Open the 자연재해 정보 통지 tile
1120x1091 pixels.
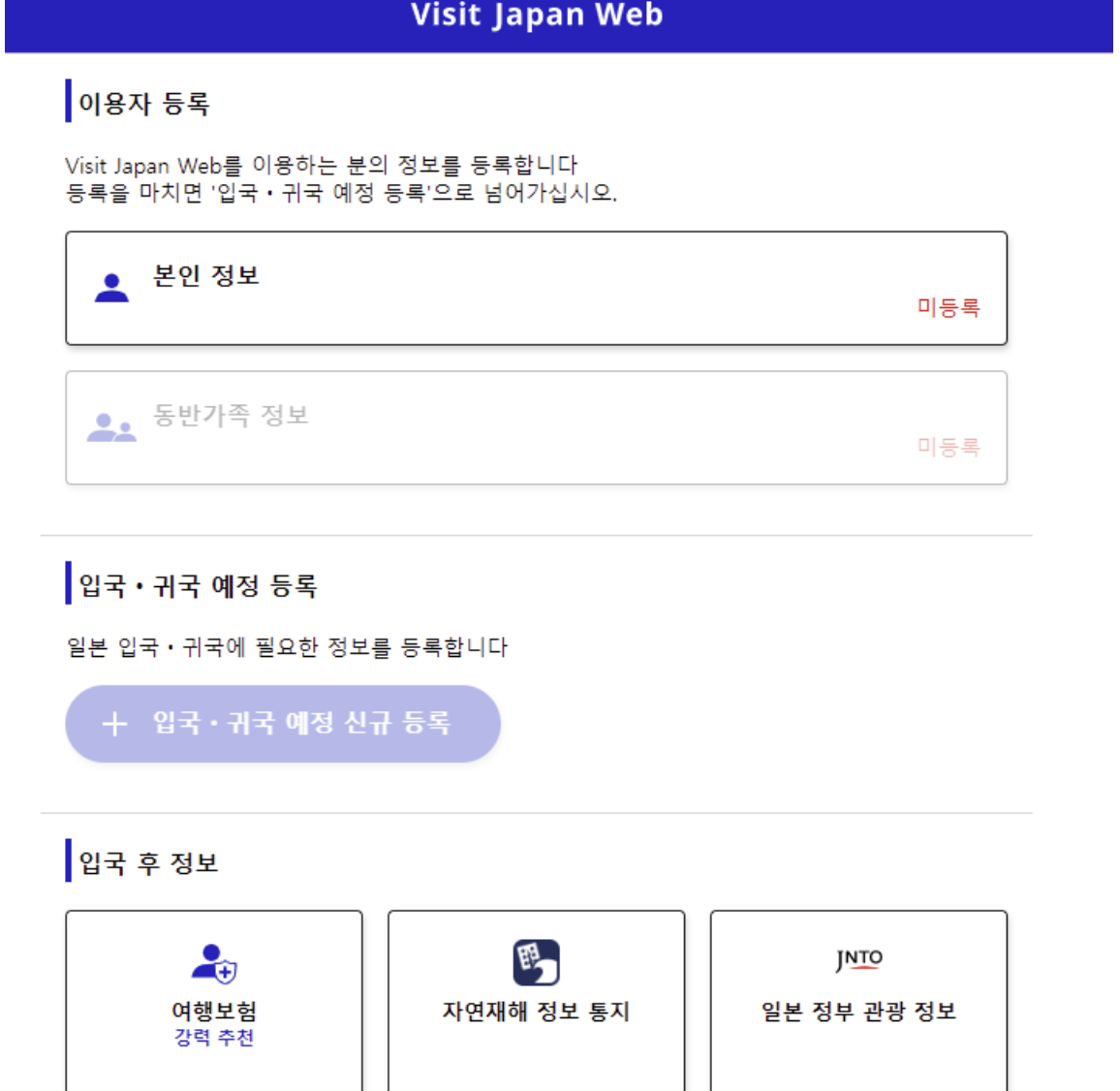pyautogui.click(x=537, y=1000)
